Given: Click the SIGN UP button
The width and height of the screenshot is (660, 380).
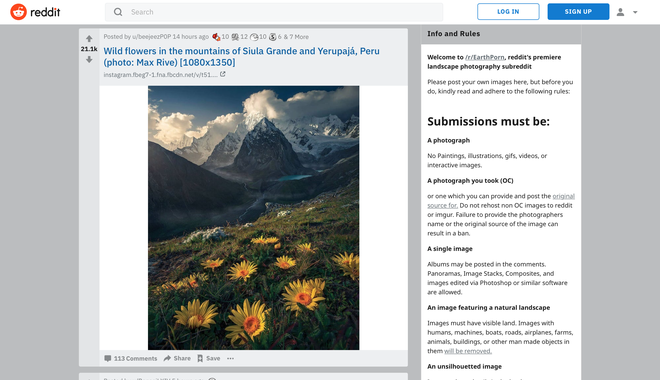Looking at the screenshot, I should tap(578, 12).
